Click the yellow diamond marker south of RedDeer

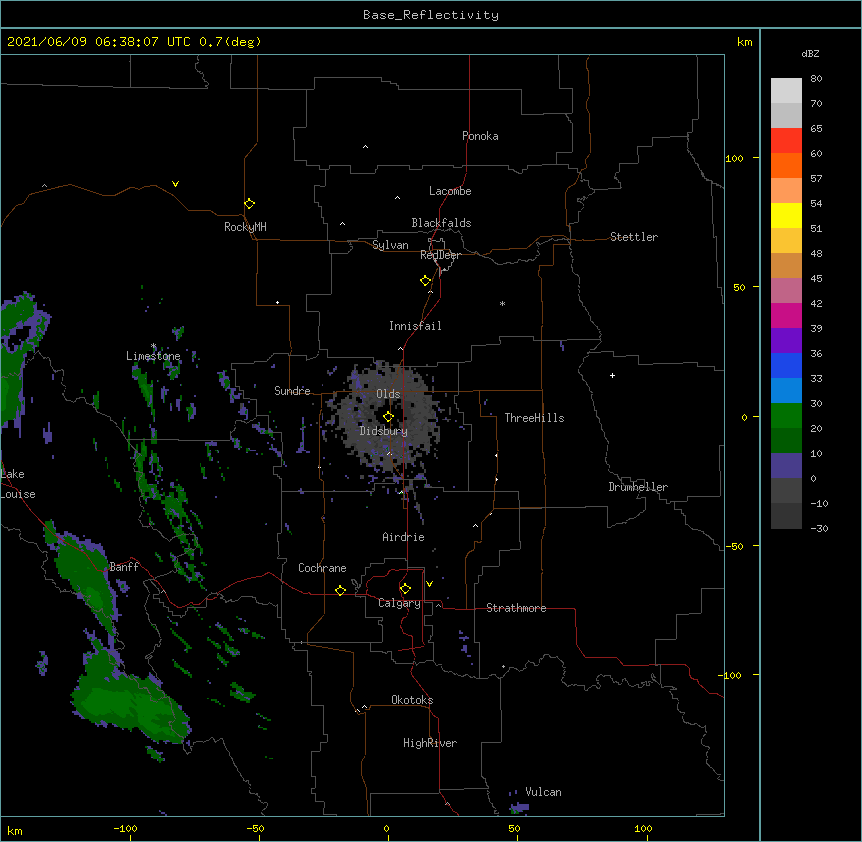click(x=425, y=280)
